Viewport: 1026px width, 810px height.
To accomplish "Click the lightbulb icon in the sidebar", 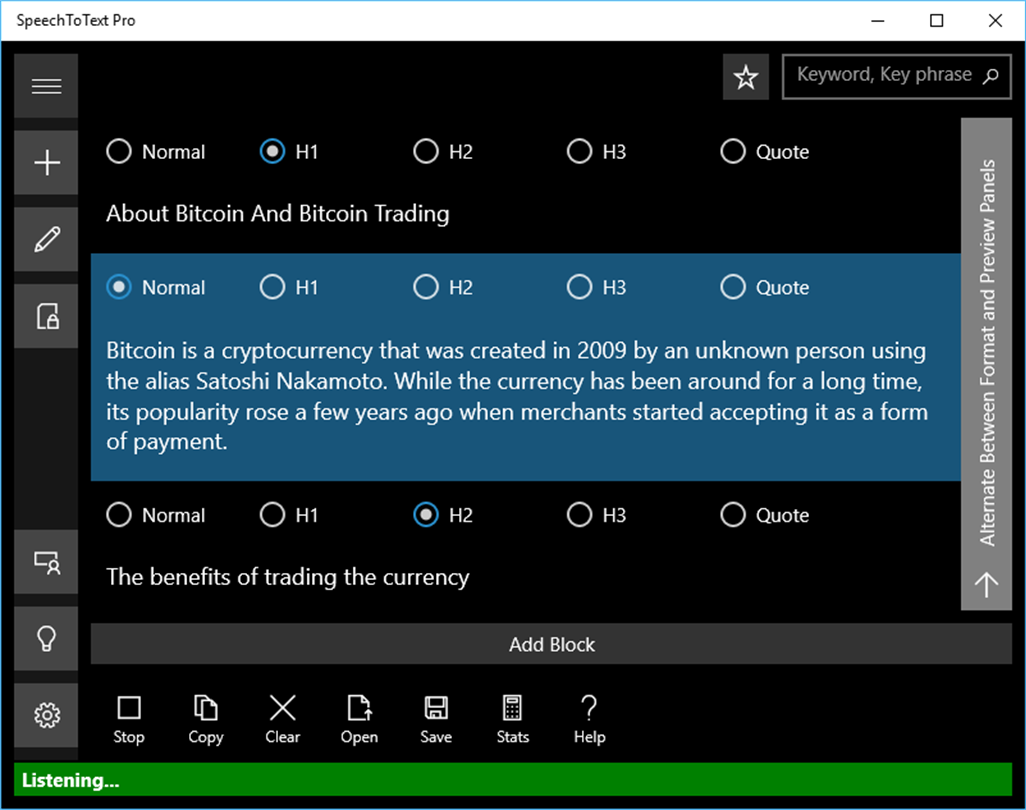I will [x=46, y=639].
